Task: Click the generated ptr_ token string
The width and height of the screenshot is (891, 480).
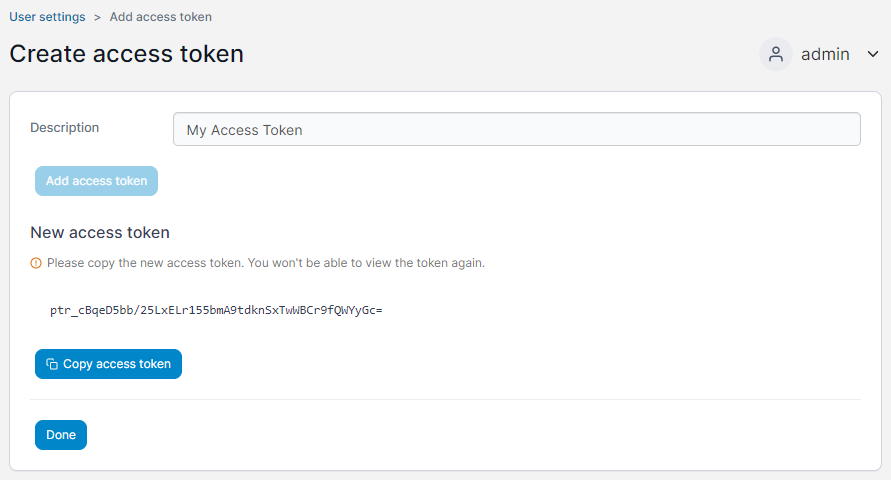Action: [x=216, y=310]
